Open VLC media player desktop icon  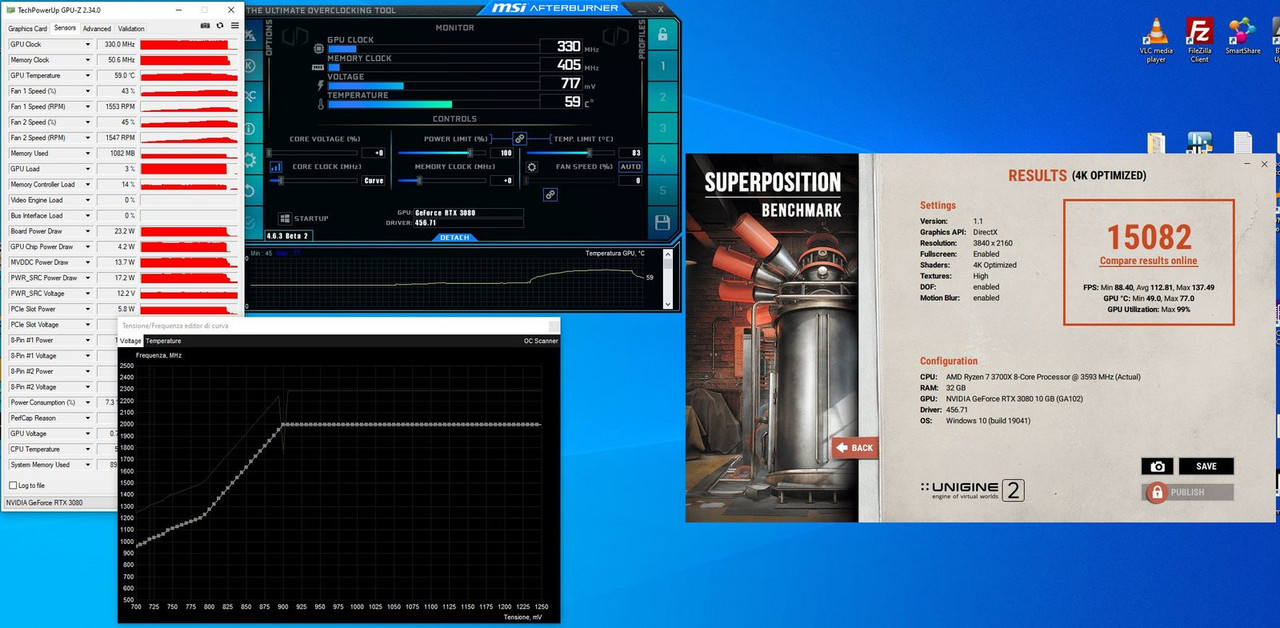1157,40
